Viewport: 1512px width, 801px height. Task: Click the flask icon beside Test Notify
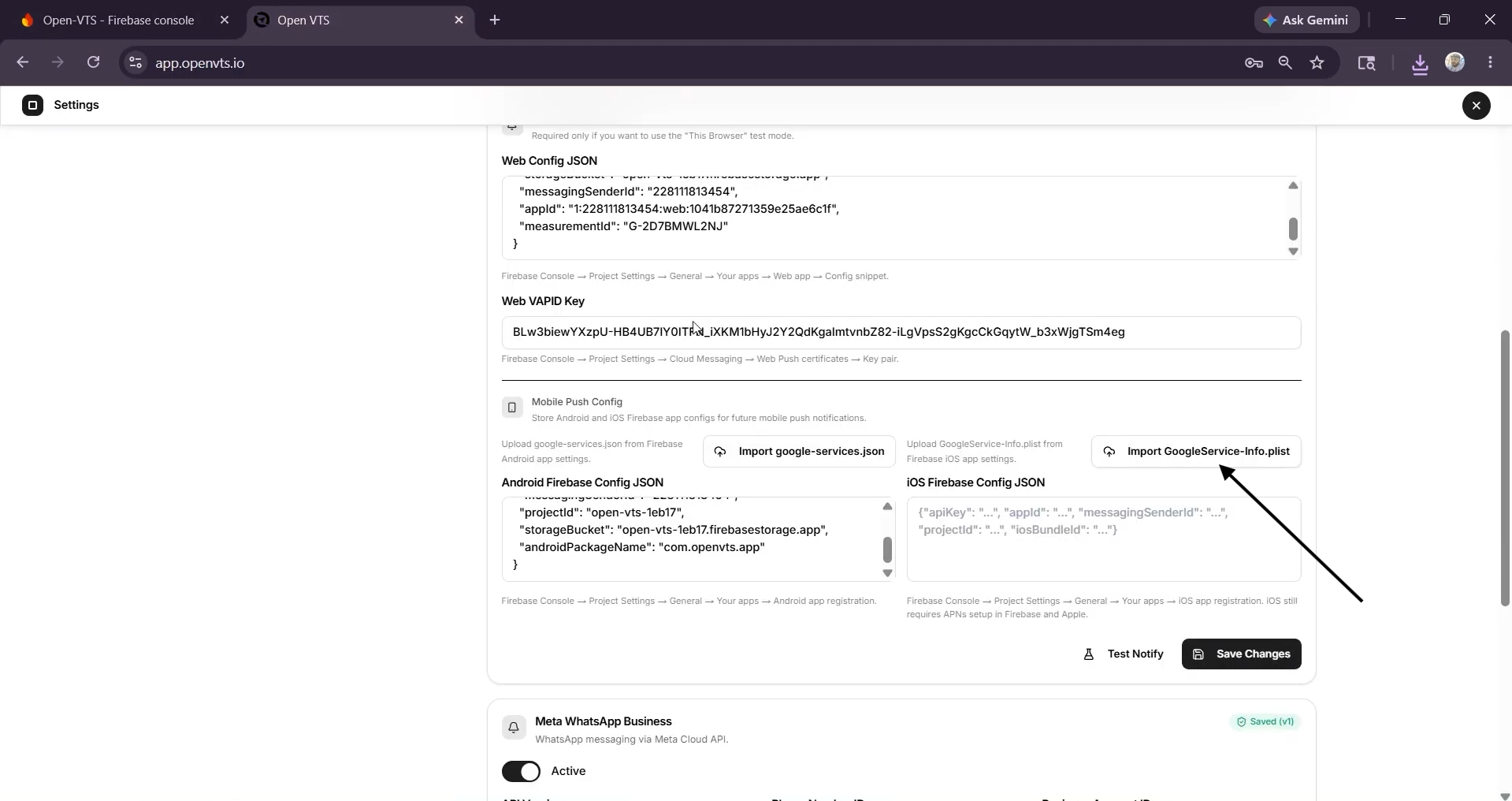click(x=1089, y=654)
